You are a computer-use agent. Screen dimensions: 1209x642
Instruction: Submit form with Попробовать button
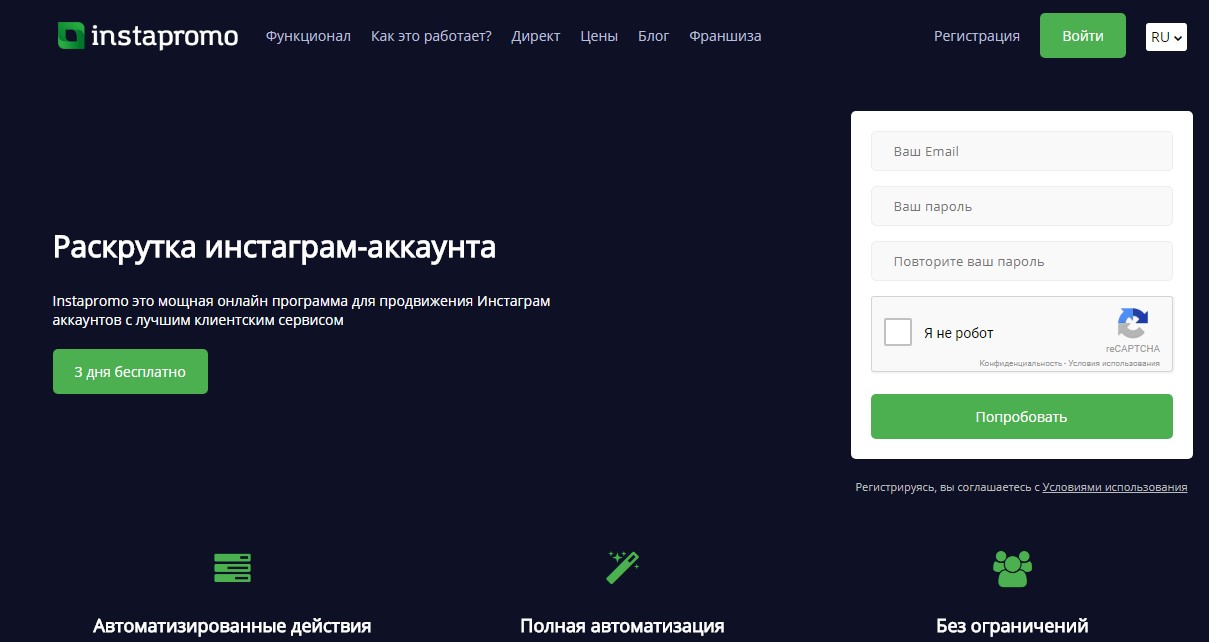tap(1021, 416)
